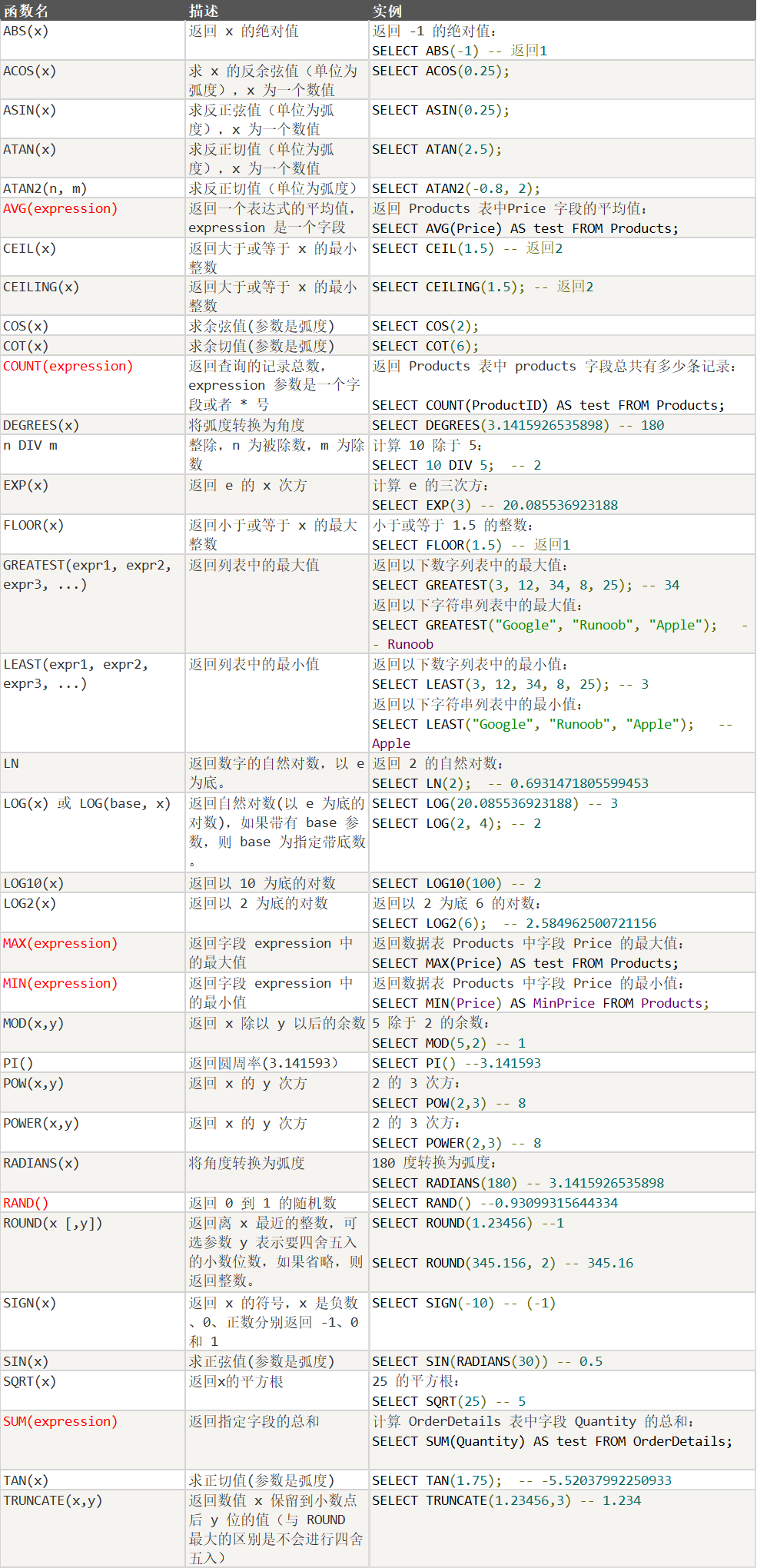Click the SELECT 10 DIV 5 example
757x1568 pixels.
tap(457, 466)
